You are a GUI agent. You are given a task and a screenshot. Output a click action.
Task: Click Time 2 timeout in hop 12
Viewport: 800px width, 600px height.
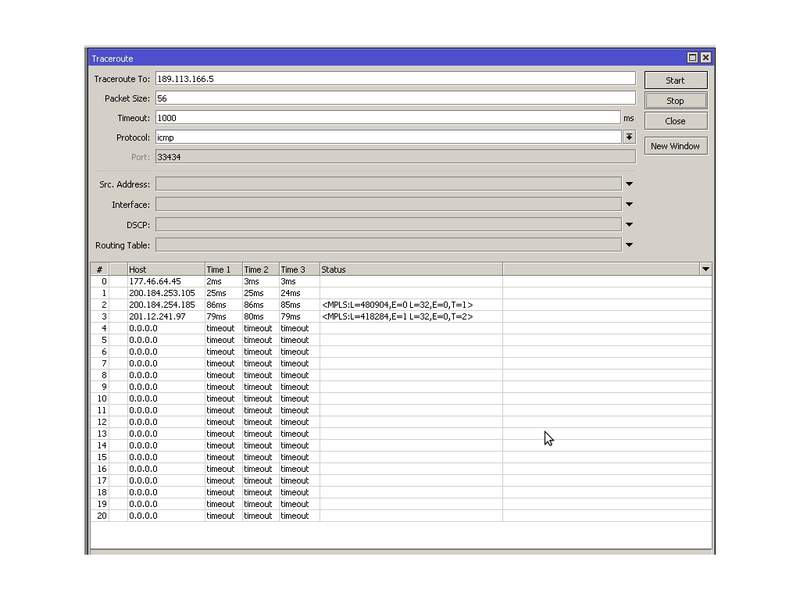[258, 422]
